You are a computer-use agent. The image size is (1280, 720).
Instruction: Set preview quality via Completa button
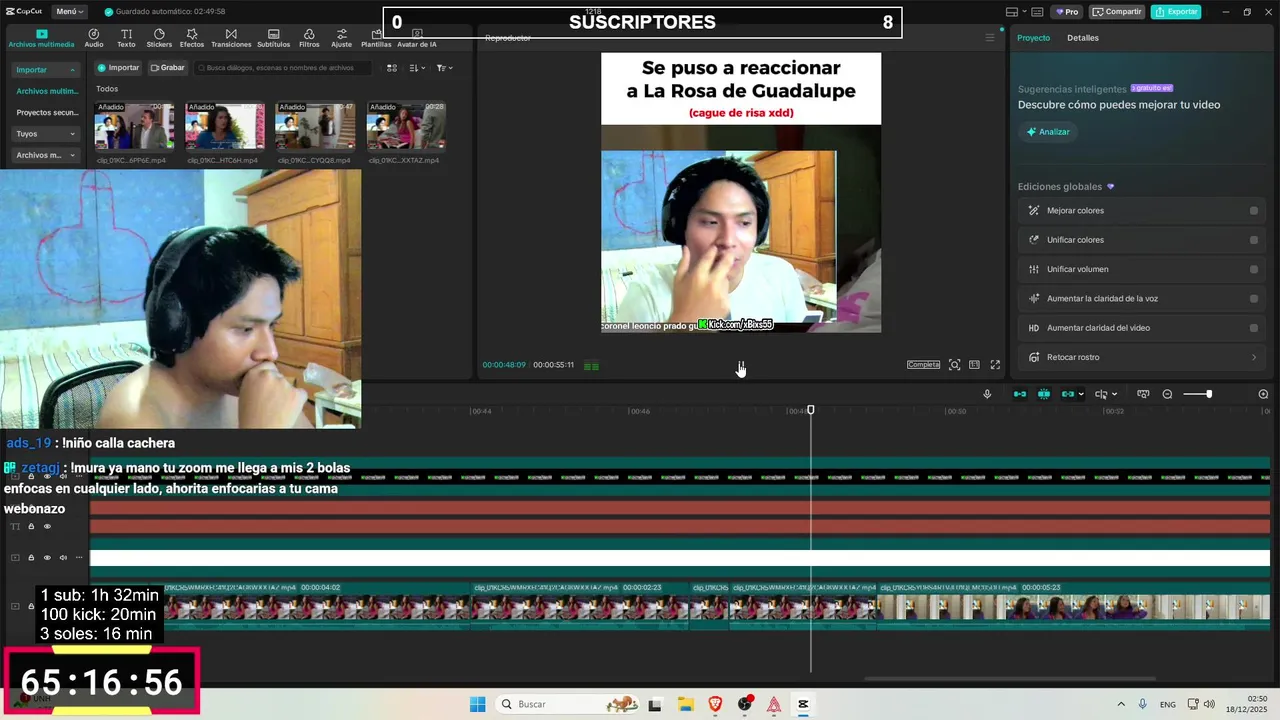[x=923, y=365]
